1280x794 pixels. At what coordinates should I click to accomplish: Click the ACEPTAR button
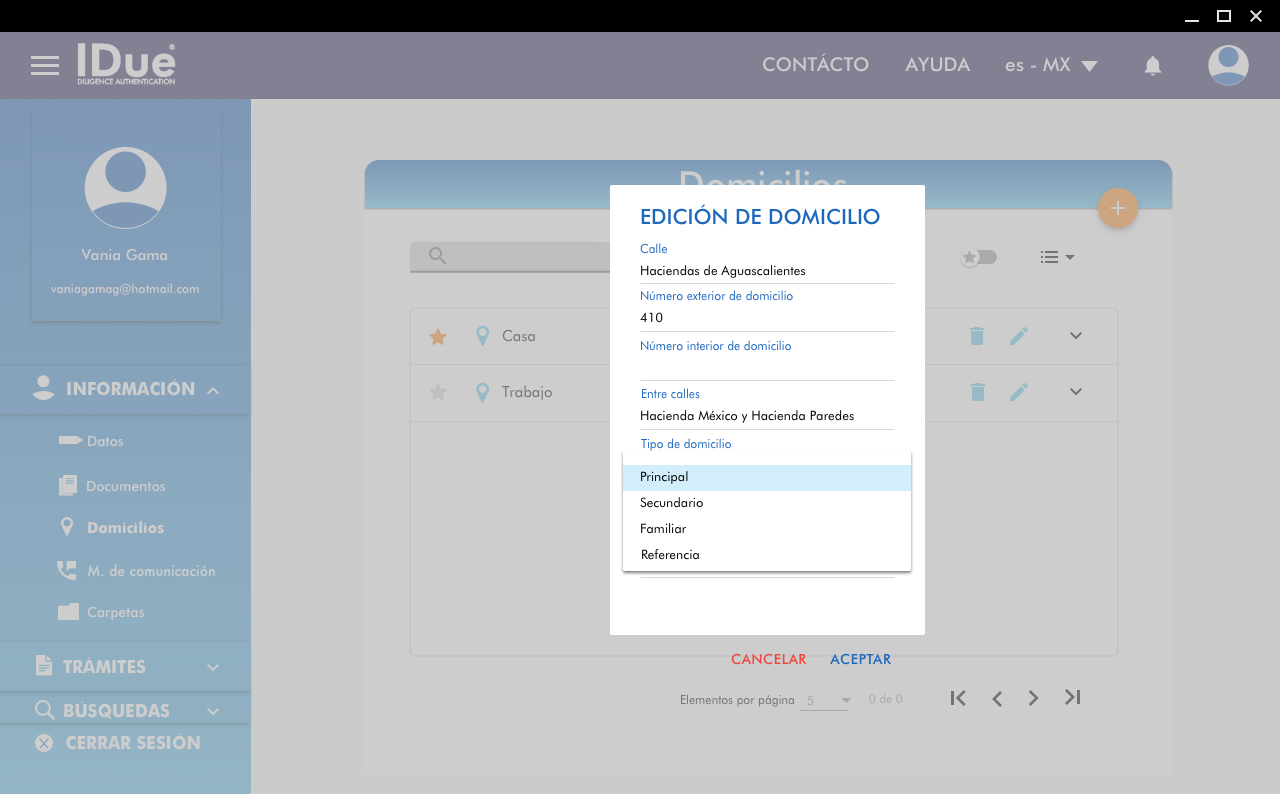tap(860, 659)
